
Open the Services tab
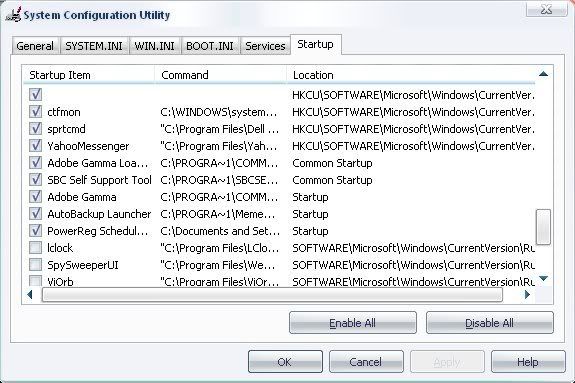pyautogui.click(x=265, y=46)
